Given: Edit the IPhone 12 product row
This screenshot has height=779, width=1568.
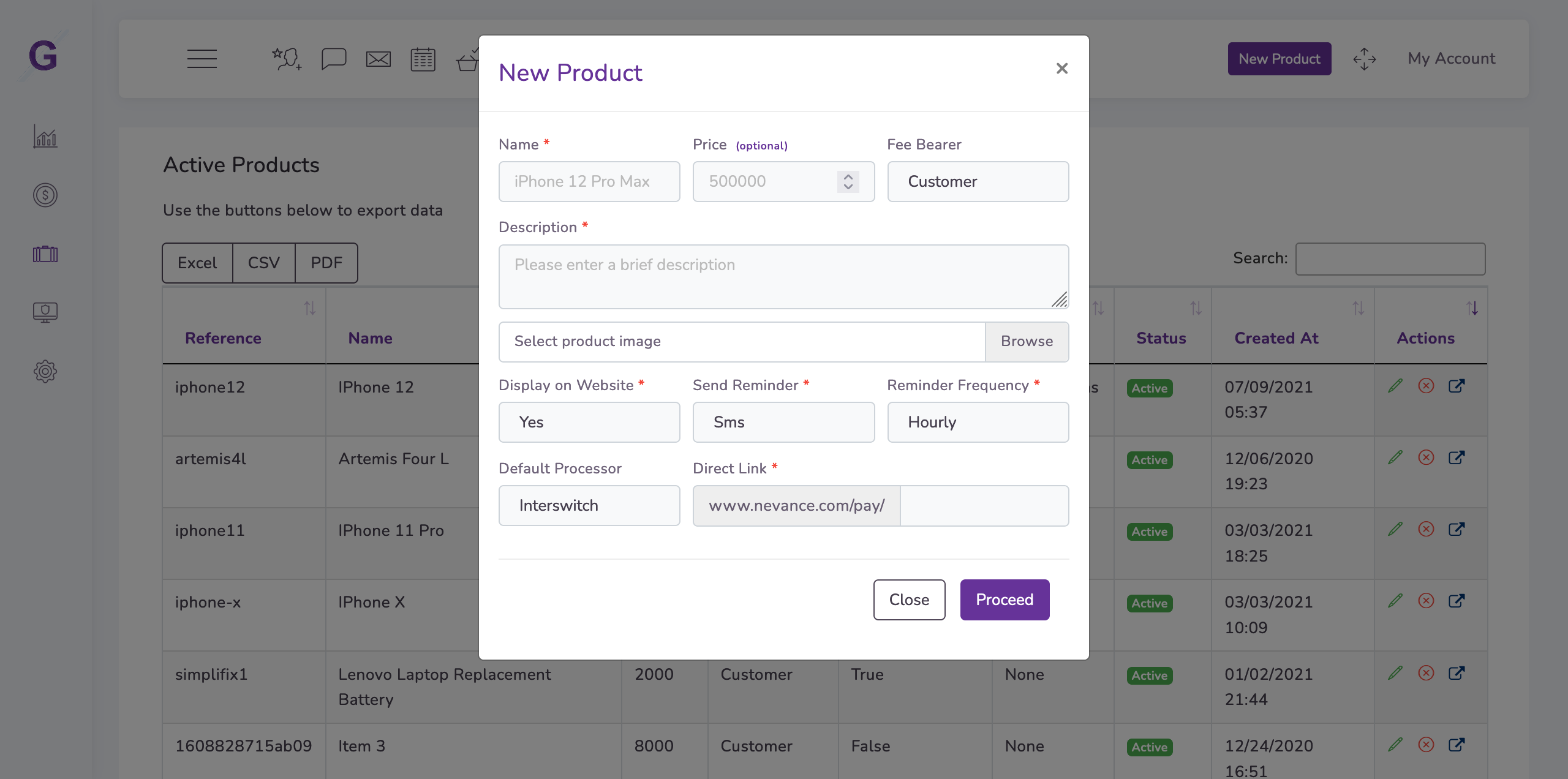Looking at the screenshot, I should (x=1396, y=385).
